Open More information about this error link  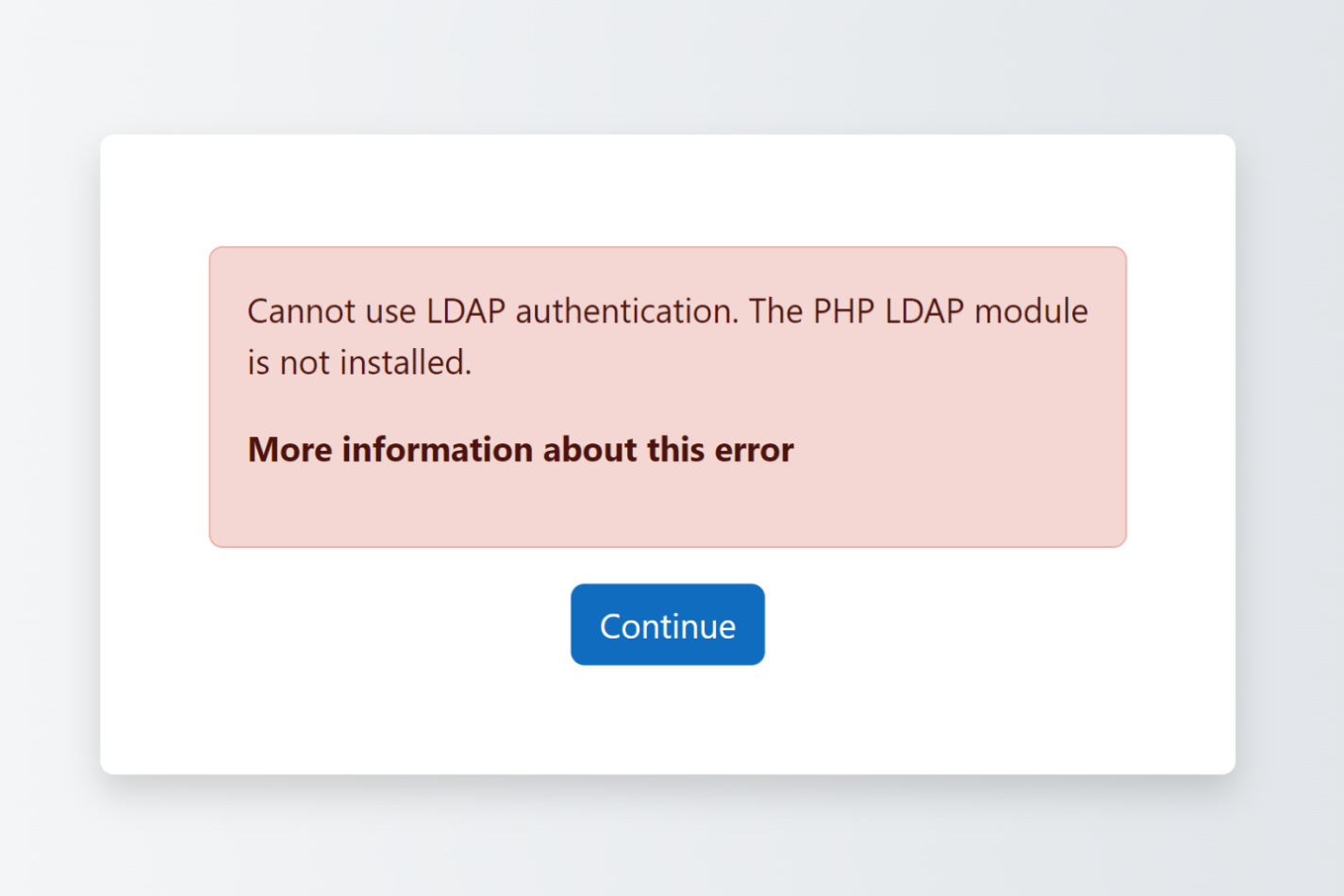tap(521, 450)
